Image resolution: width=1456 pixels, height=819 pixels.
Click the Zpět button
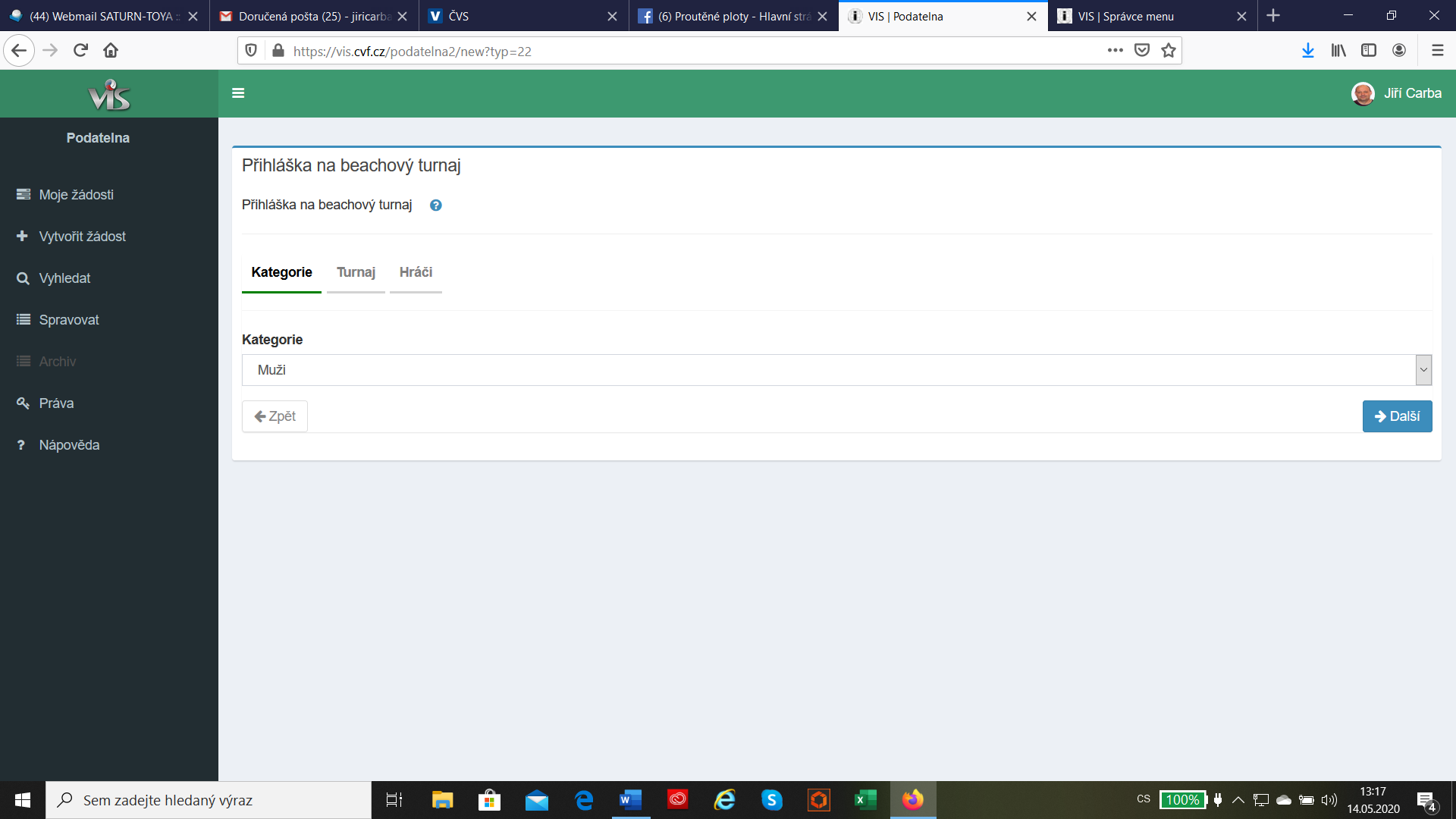coord(275,416)
